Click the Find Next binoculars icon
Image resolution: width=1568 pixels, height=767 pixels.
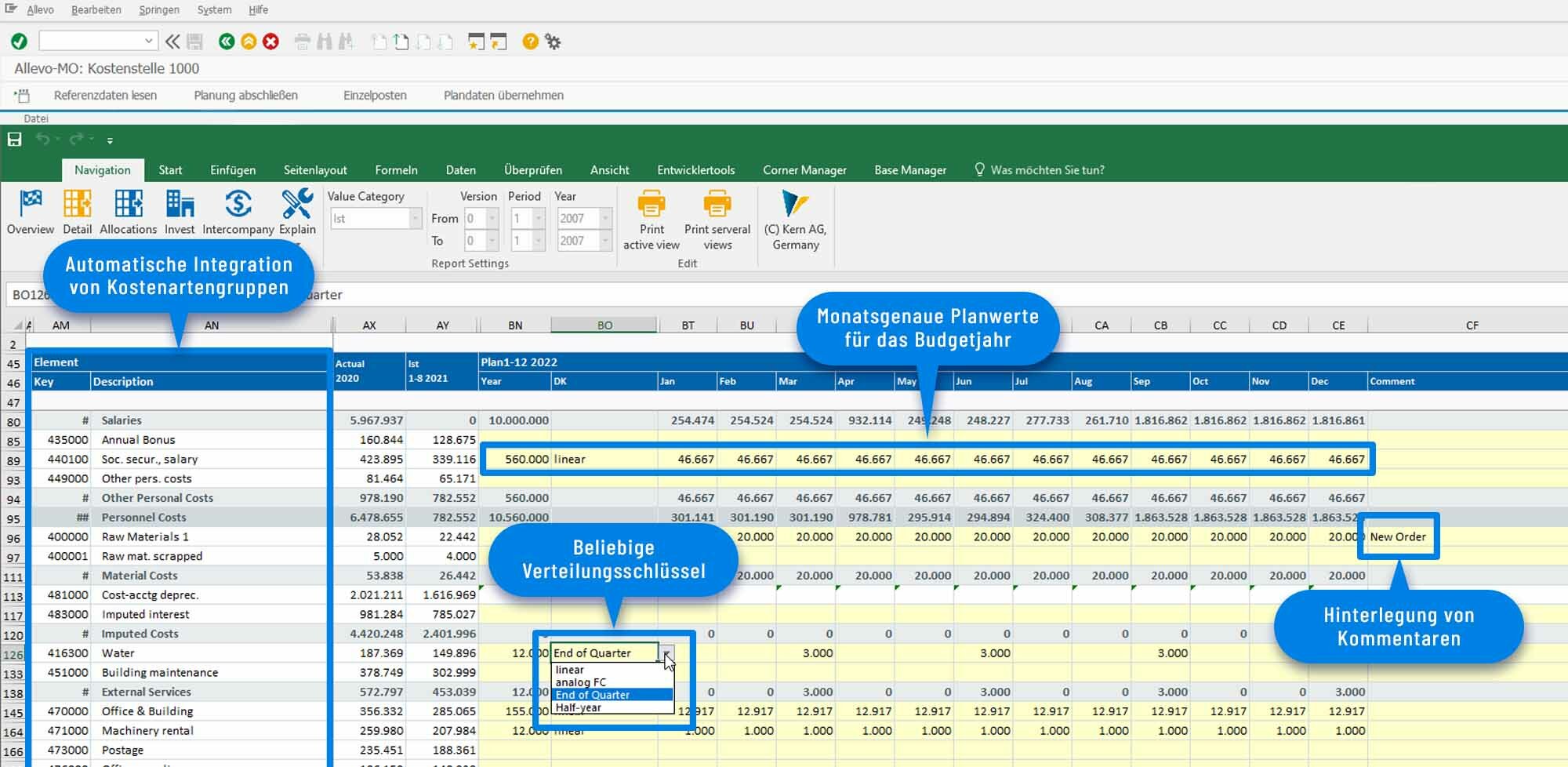[346, 42]
